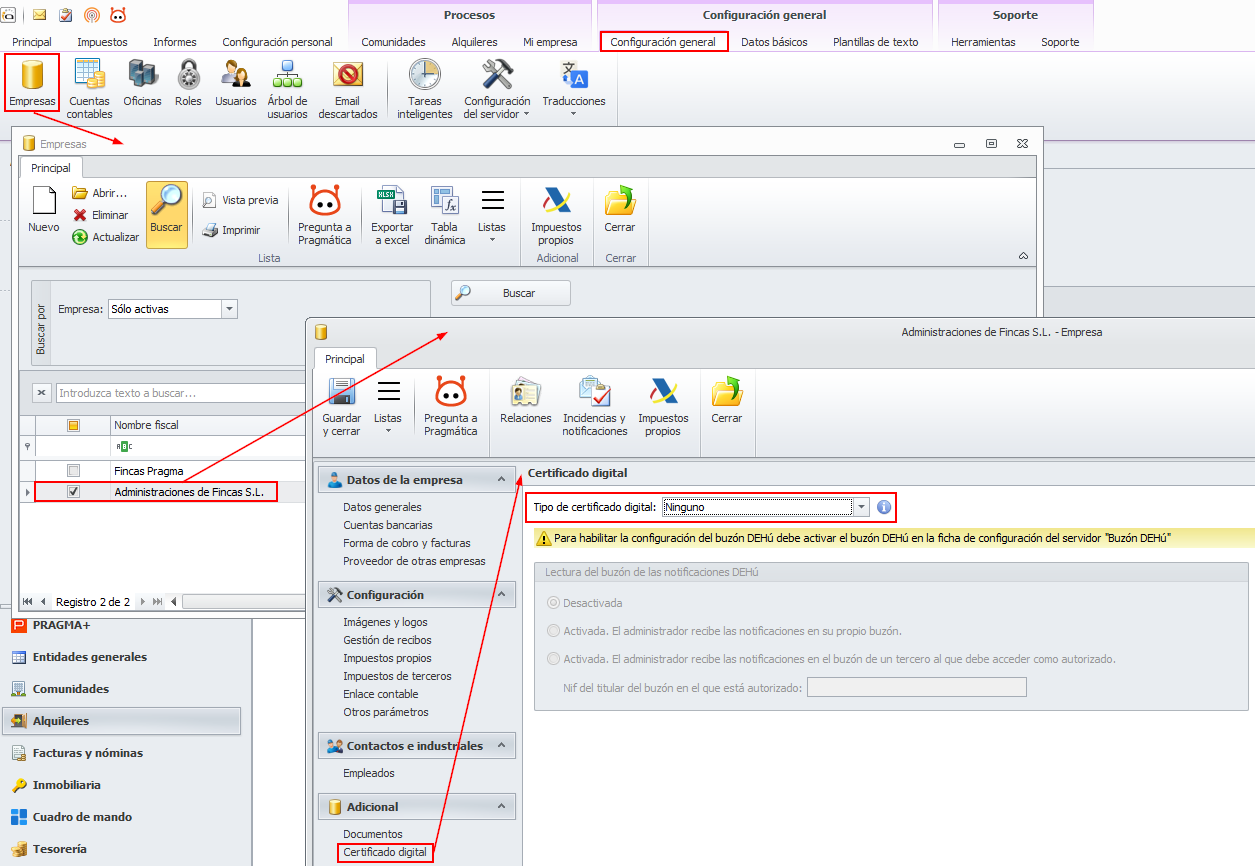This screenshot has height=866, width=1255.
Task: Click the Buscar magnifier ribbon icon
Action: (x=166, y=213)
